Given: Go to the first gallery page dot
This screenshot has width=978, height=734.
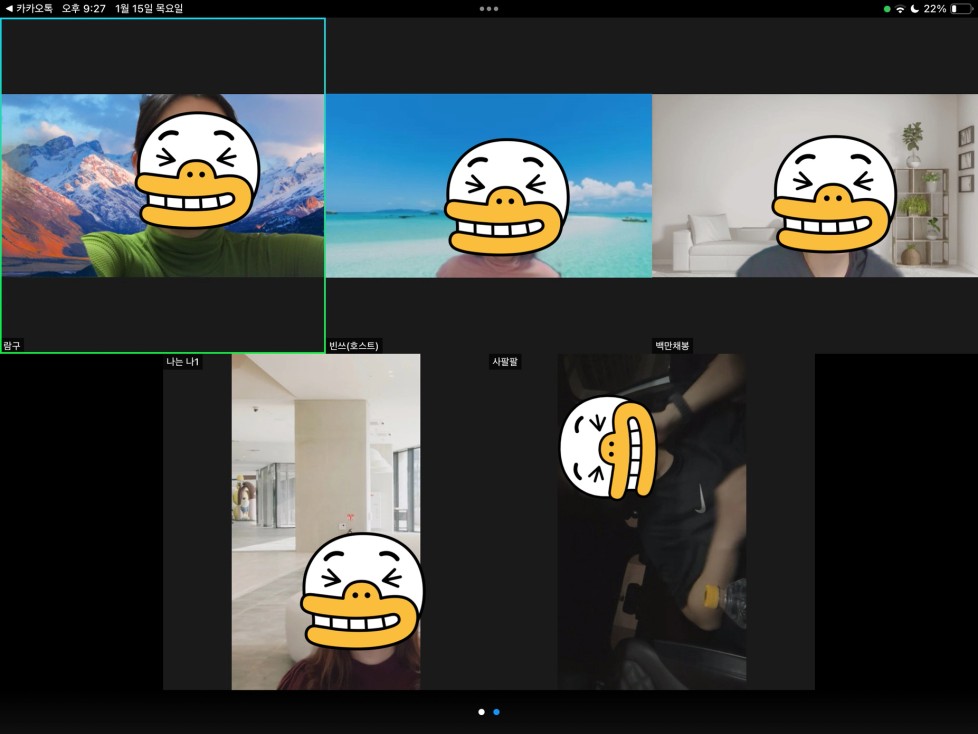Looking at the screenshot, I should tap(481, 712).
